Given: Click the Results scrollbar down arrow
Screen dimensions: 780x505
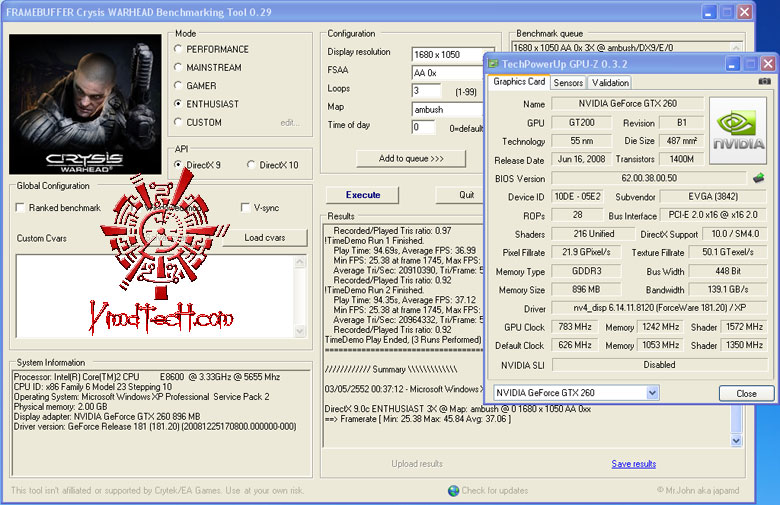Looking at the screenshot, I should click(x=736, y=440).
